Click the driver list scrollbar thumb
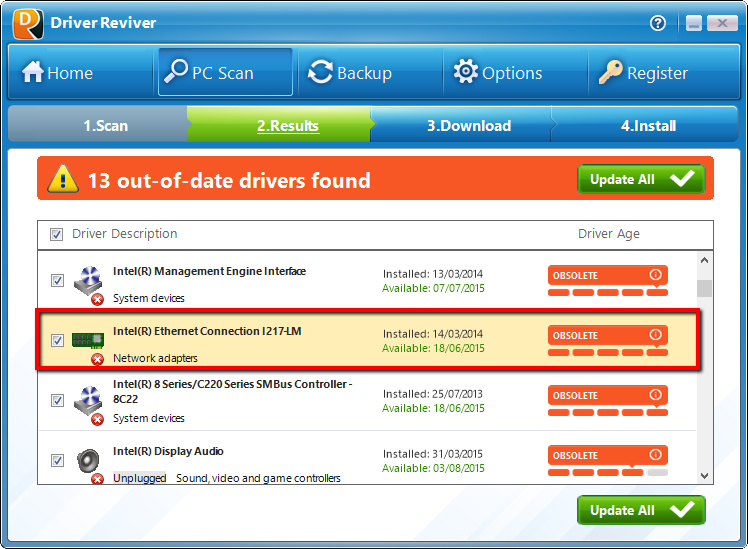 [x=704, y=288]
